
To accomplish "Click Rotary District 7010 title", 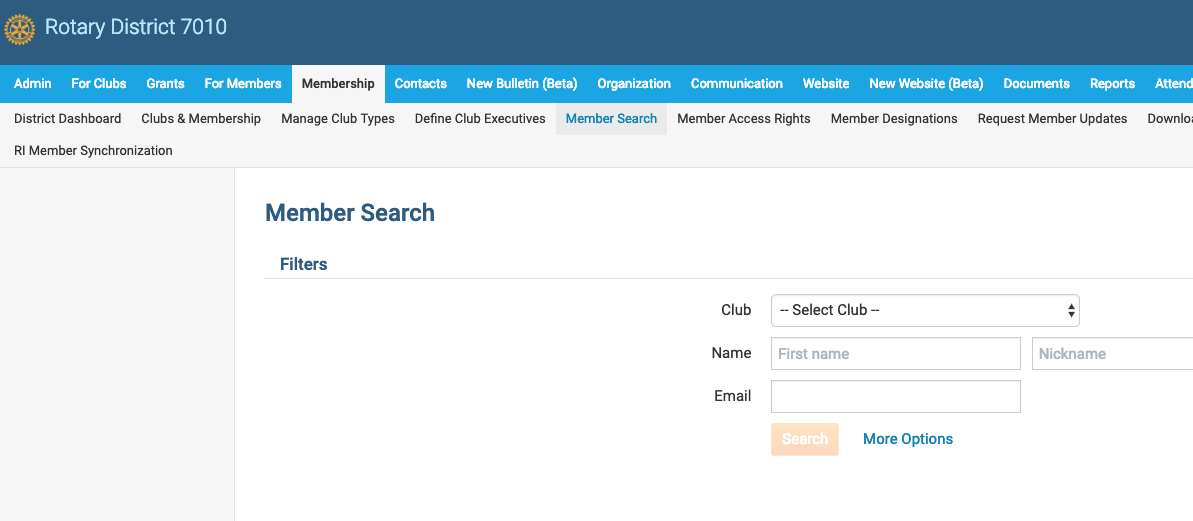I will pyautogui.click(x=136, y=27).
